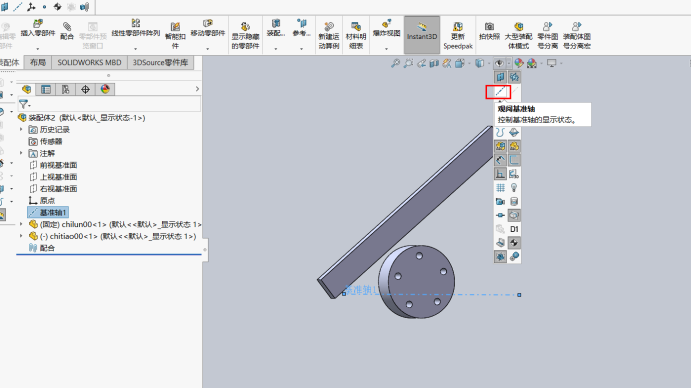Expand the chilun00<1> component node
The width and height of the screenshot is (692, 389).
21,224
